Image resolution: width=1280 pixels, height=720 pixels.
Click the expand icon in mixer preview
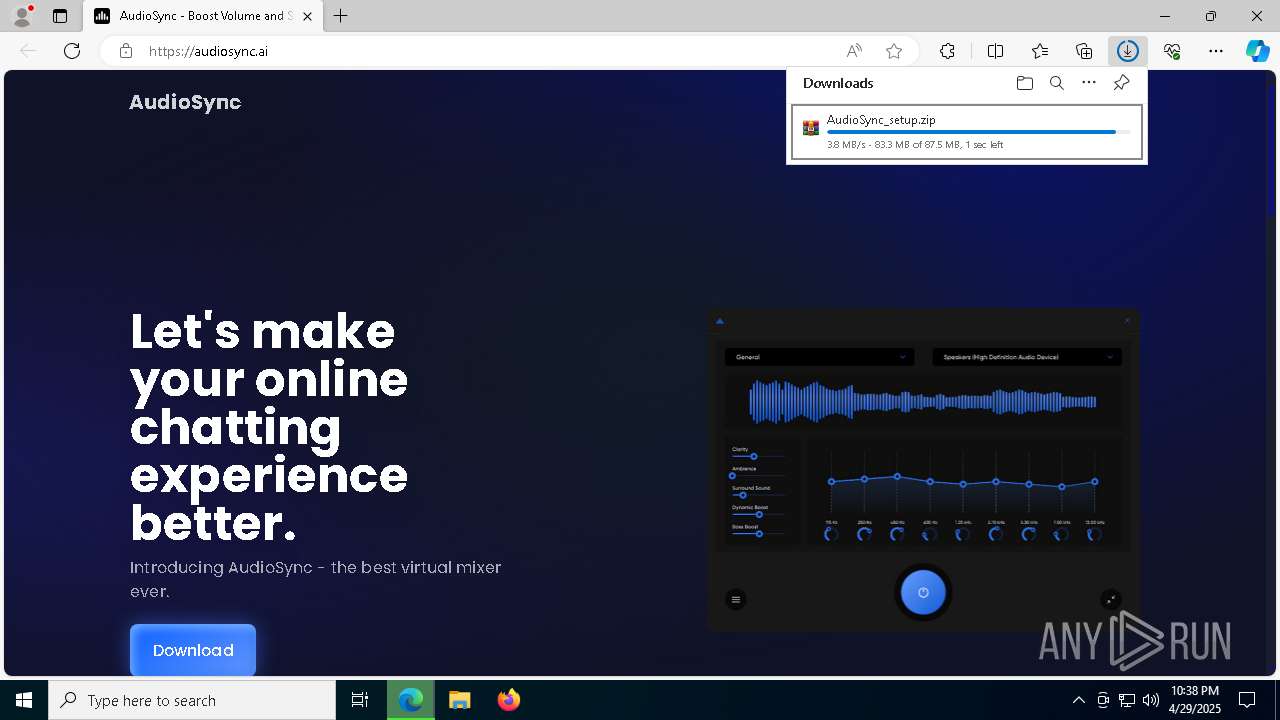1111,600
